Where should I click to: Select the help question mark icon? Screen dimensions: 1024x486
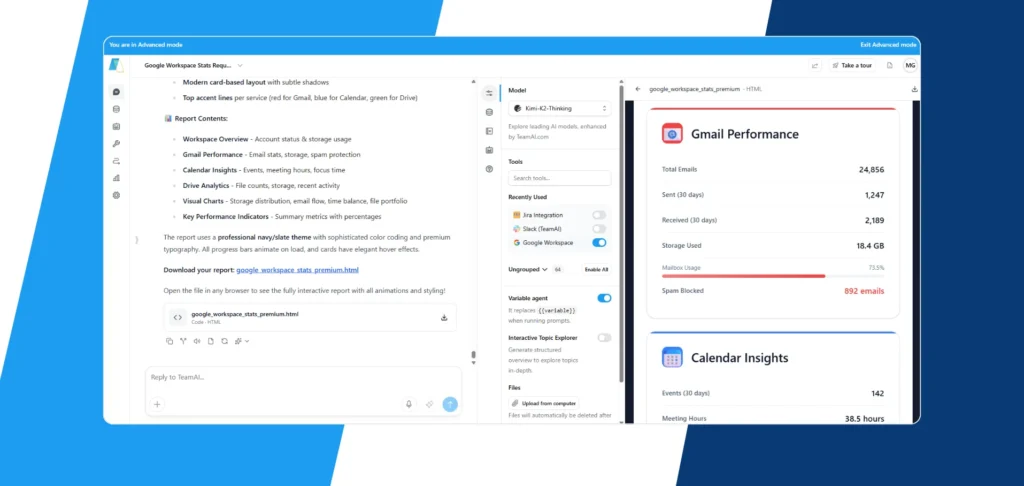[489, 169]
